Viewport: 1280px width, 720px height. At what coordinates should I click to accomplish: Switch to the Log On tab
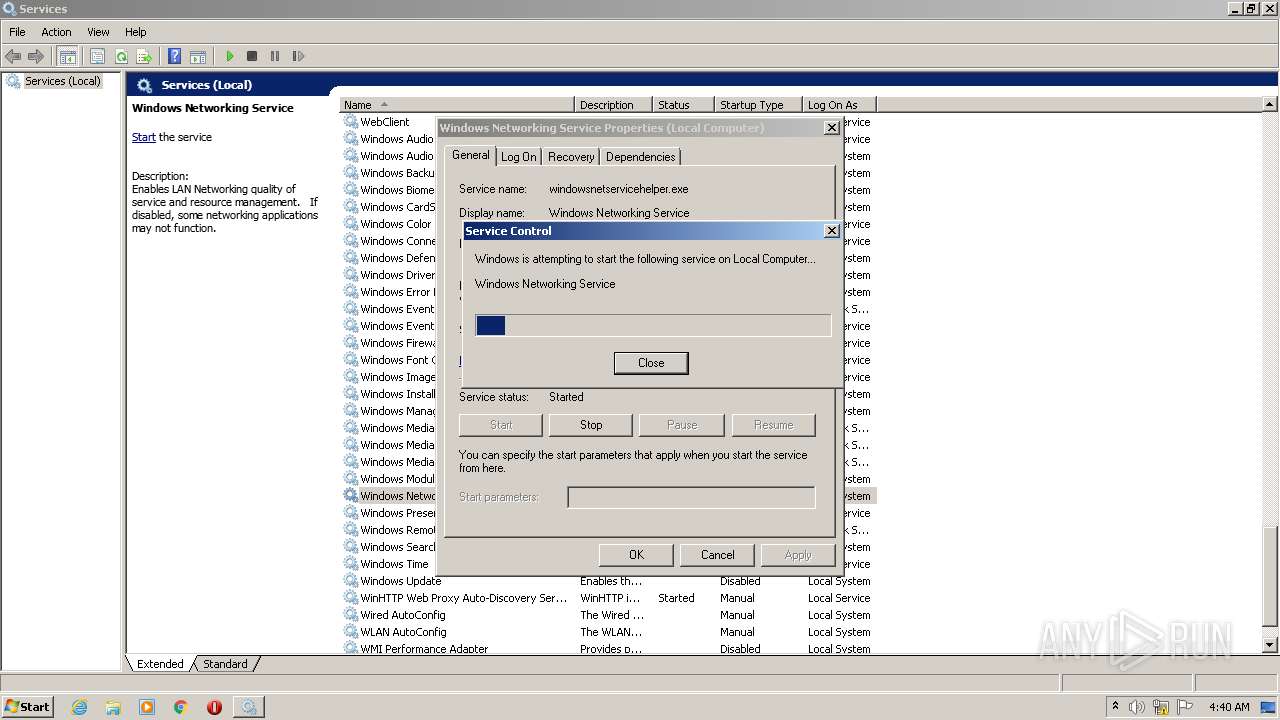point(519,157)
